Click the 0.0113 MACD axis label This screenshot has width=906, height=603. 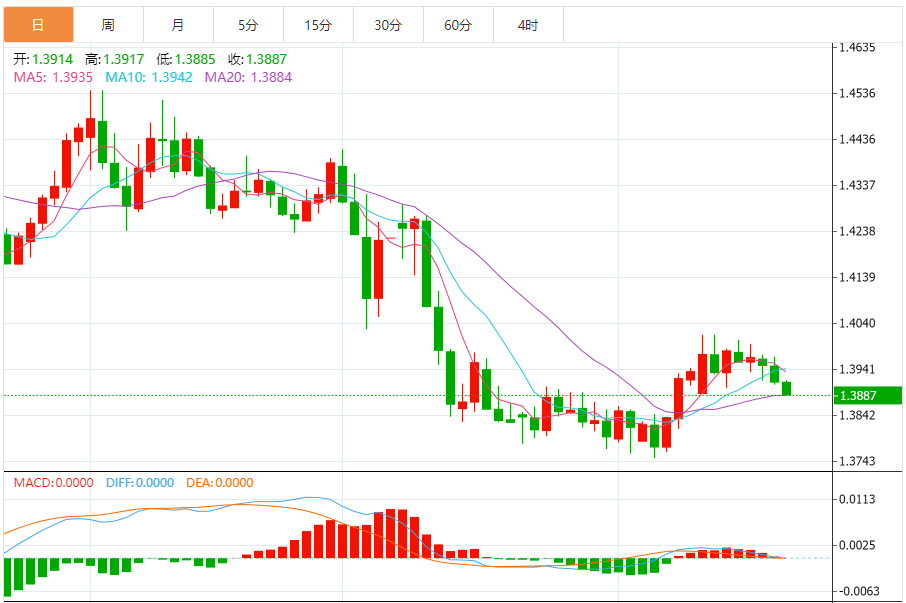click(857, 499)
